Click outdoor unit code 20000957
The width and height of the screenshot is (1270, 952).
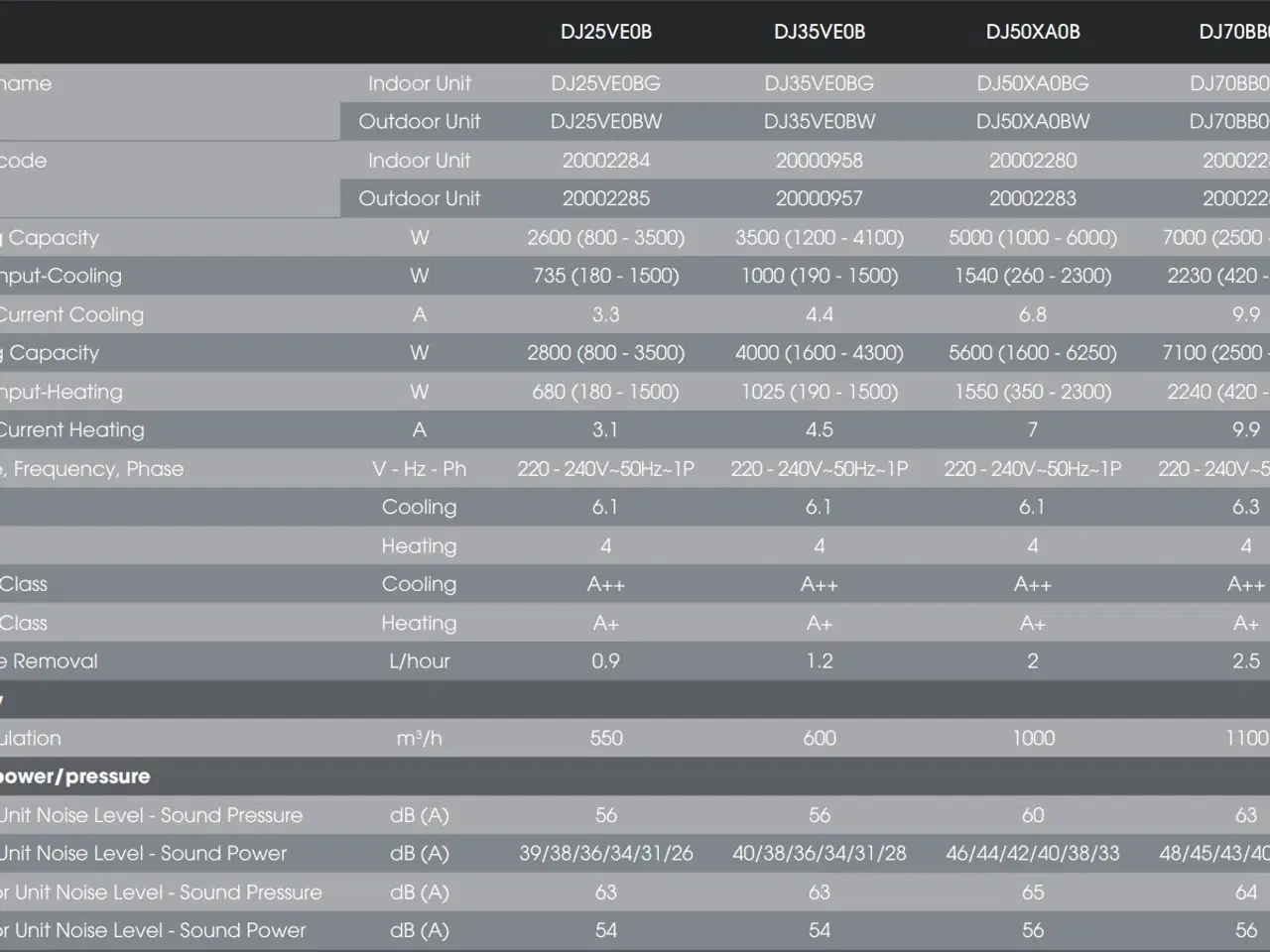point(820,199)
